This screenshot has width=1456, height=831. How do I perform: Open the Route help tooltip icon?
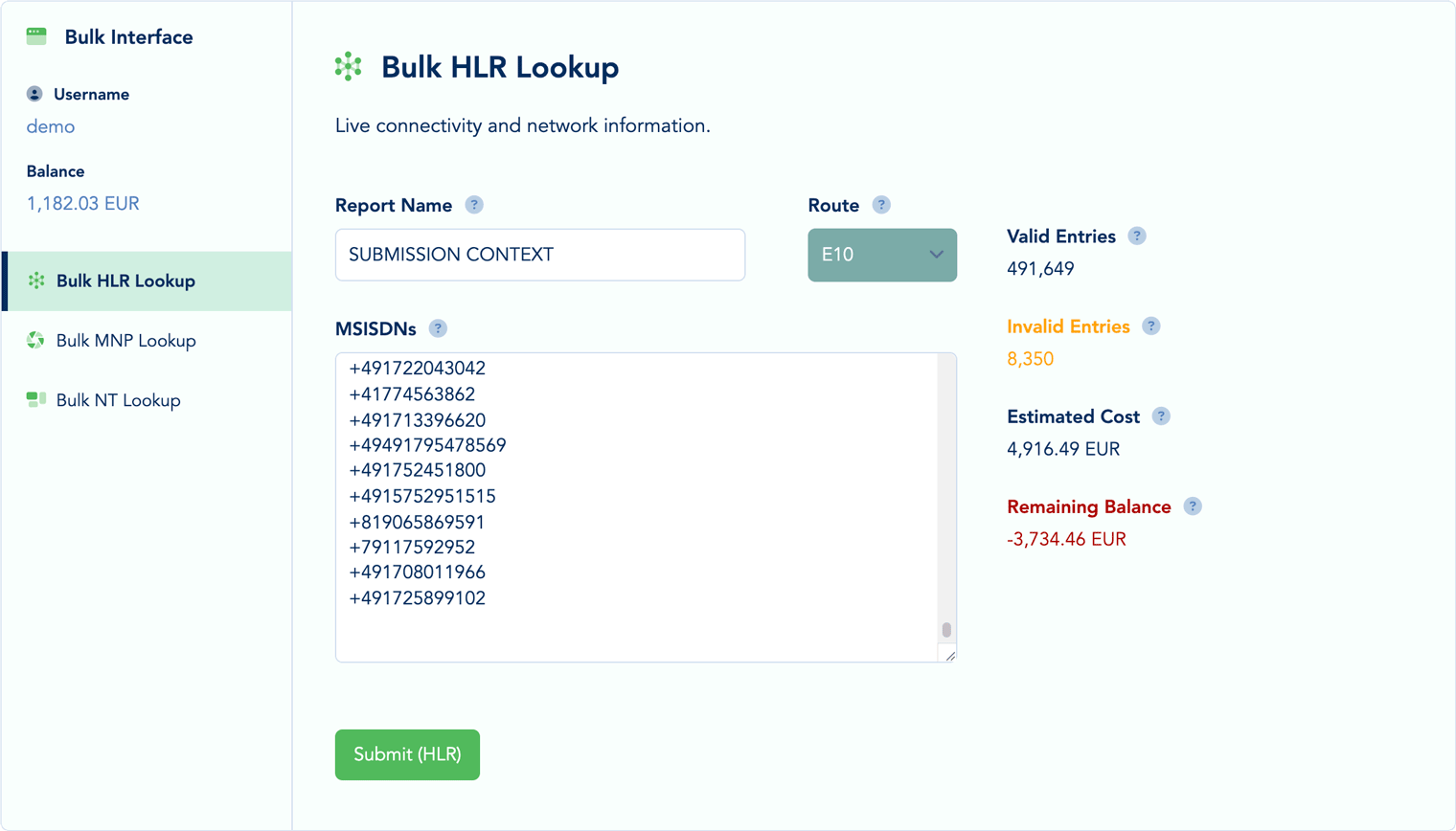[x=881, y=205]
